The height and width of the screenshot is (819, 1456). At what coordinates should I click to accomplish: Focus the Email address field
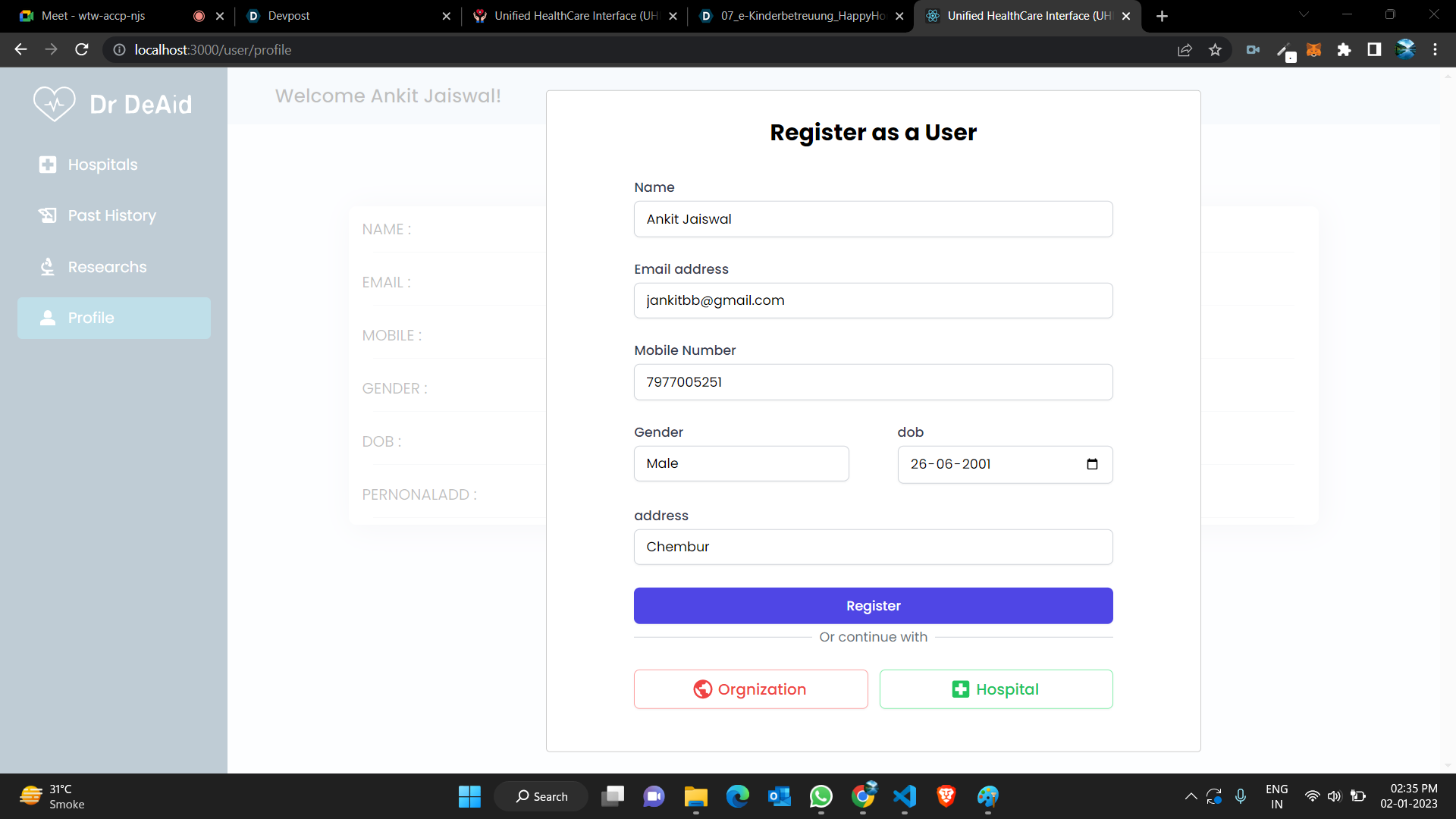(x=873, y=300)
